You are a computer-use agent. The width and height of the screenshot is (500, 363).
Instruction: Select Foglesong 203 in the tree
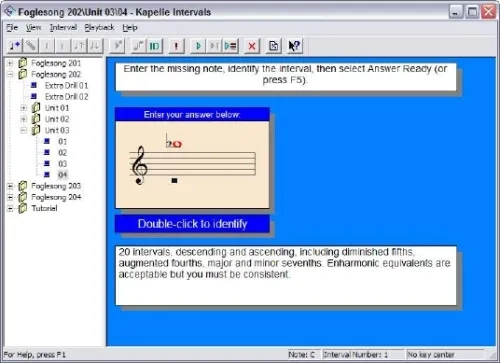coord(56,186)
